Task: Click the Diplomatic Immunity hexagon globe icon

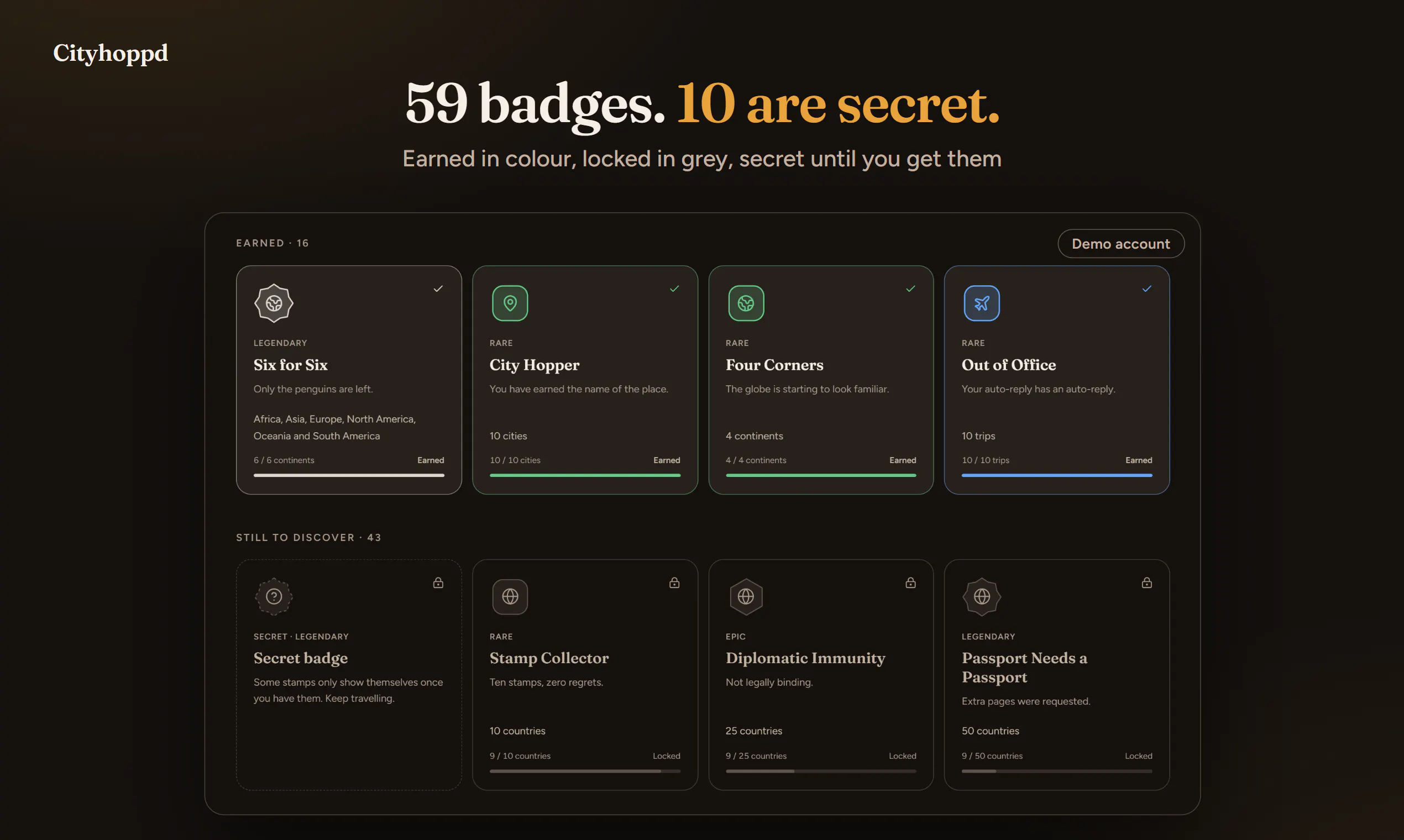Action: coord(746,597)
